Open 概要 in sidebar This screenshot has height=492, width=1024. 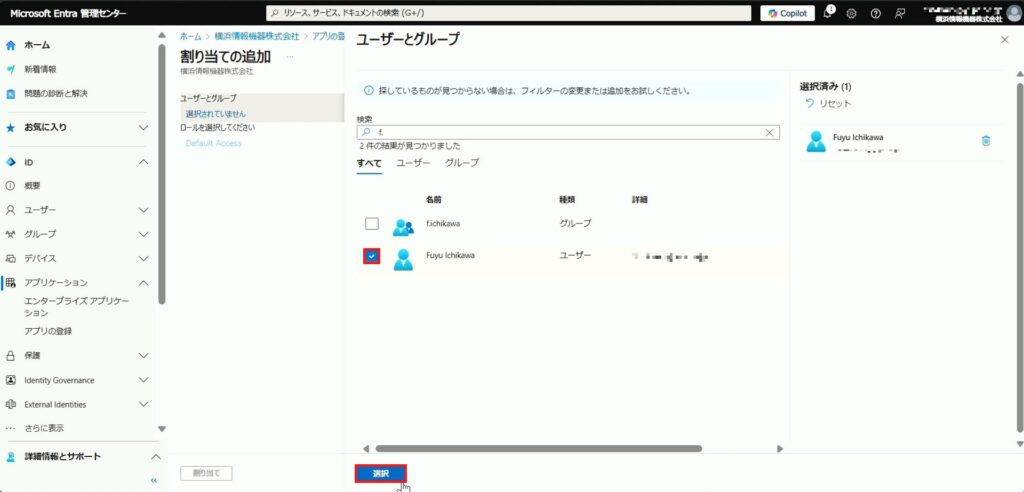tap(32, 186)
